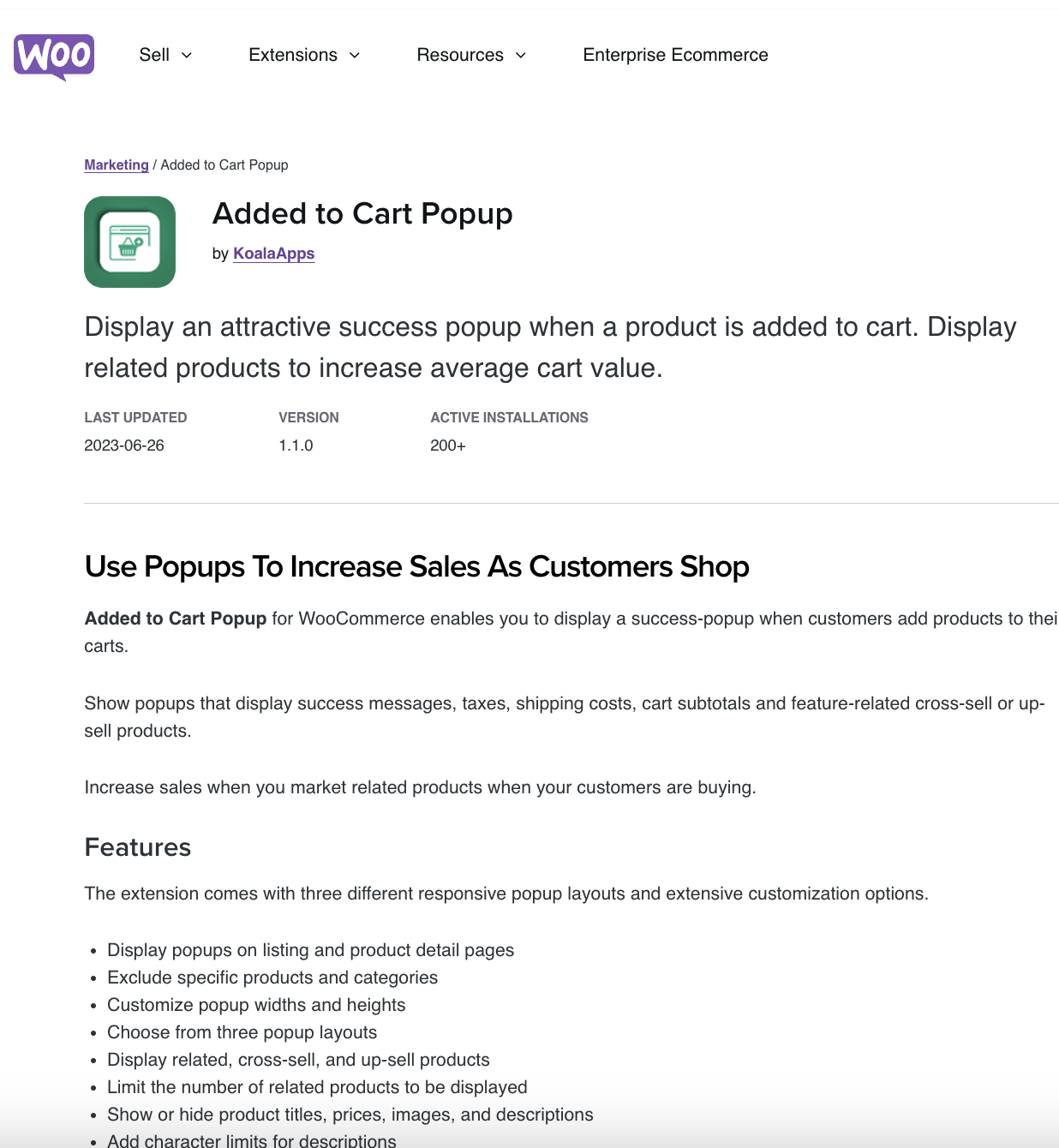Open the Sell menu
This screenshot has width=1059, height=1148.
coord(155,55)
